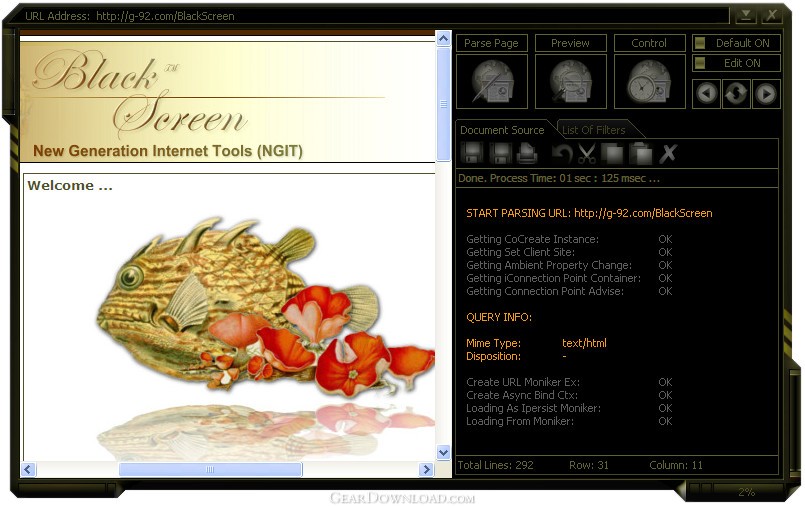Click the 'Total Lines: 292' status entry
Viewport: 805px width, 506px height.
(x=495, y=465)
